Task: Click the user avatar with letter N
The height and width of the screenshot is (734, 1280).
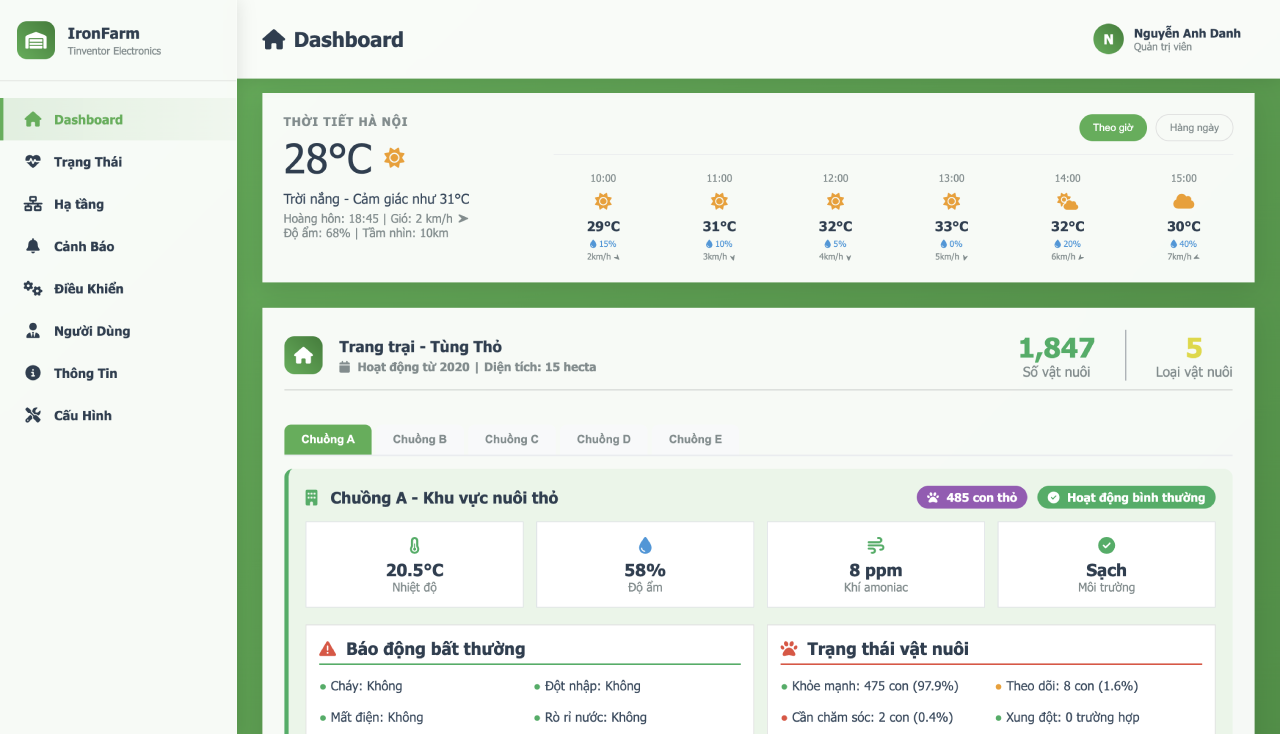Action: coord(1108,39)
